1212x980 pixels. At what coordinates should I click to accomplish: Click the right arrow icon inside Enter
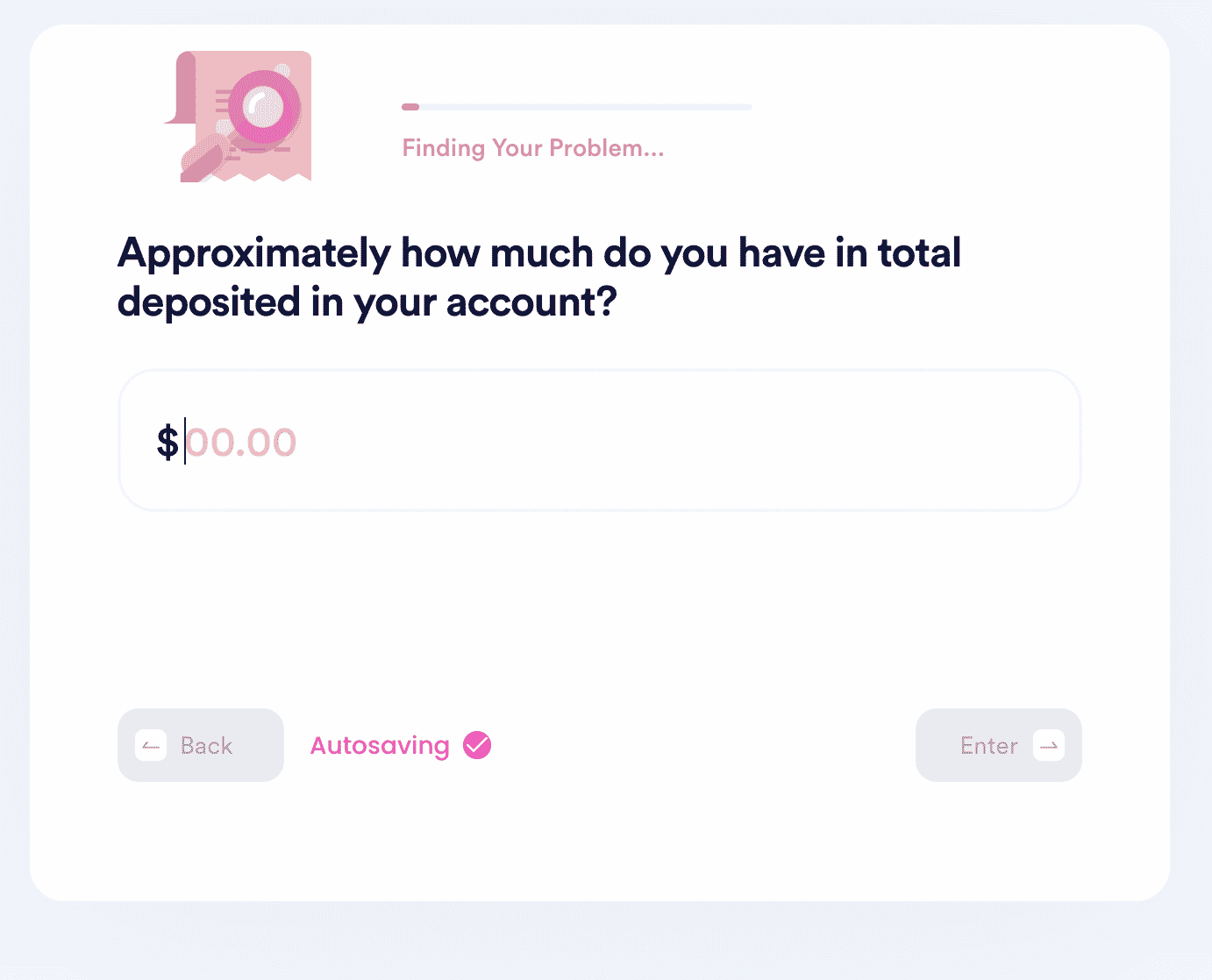[x=1049, y=746]
